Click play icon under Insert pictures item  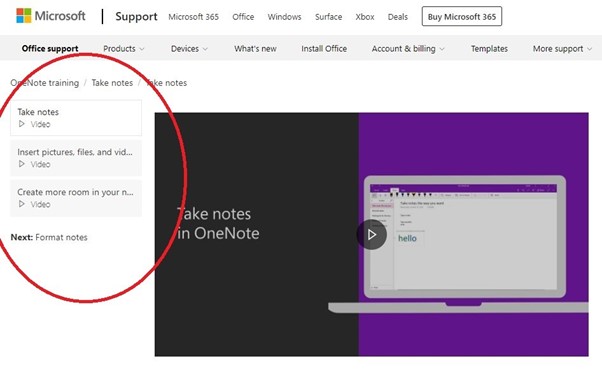22,164
